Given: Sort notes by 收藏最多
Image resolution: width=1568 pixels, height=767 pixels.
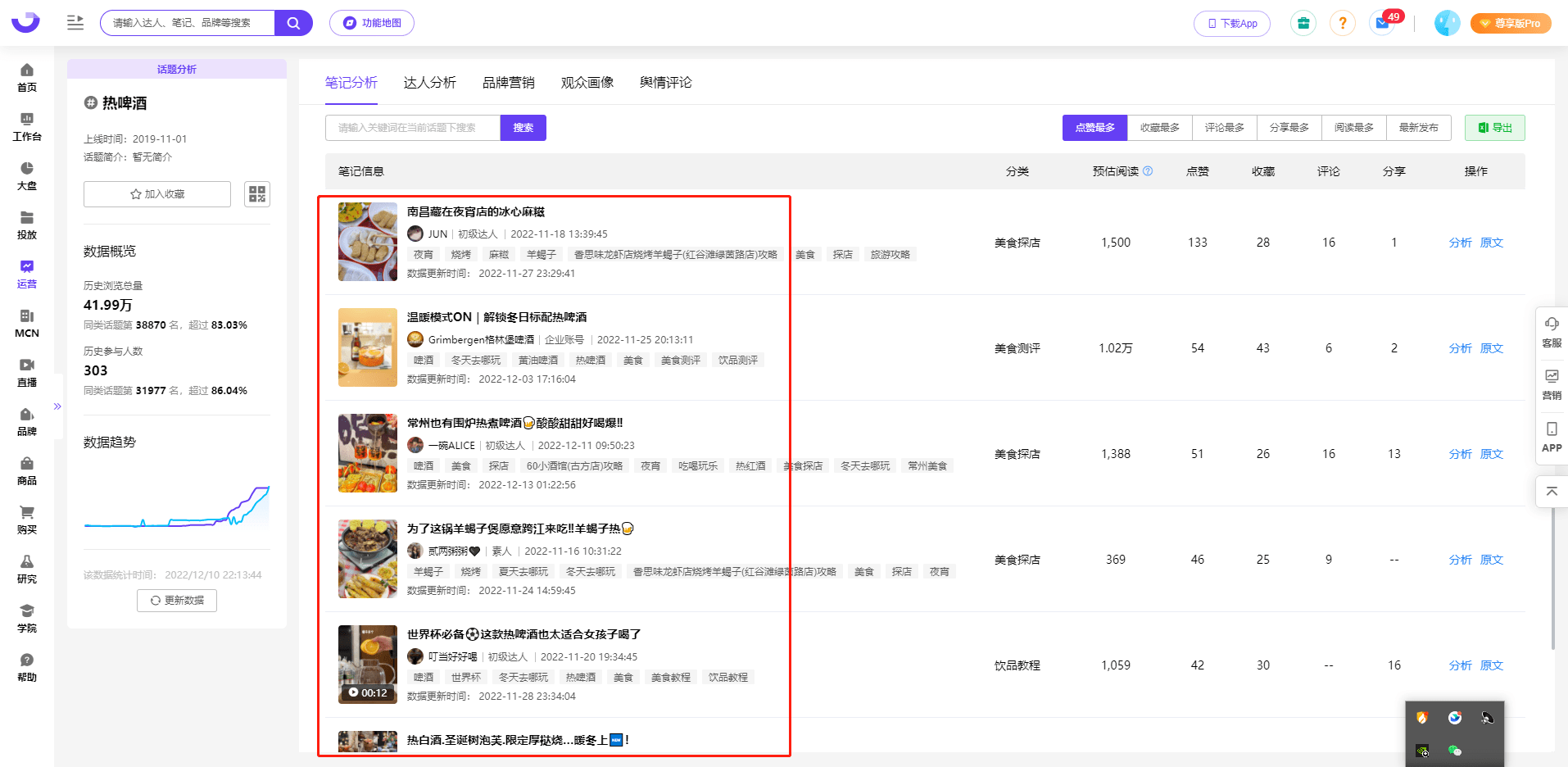Looking at the screenshot, I should click(x=1160, y=128).
